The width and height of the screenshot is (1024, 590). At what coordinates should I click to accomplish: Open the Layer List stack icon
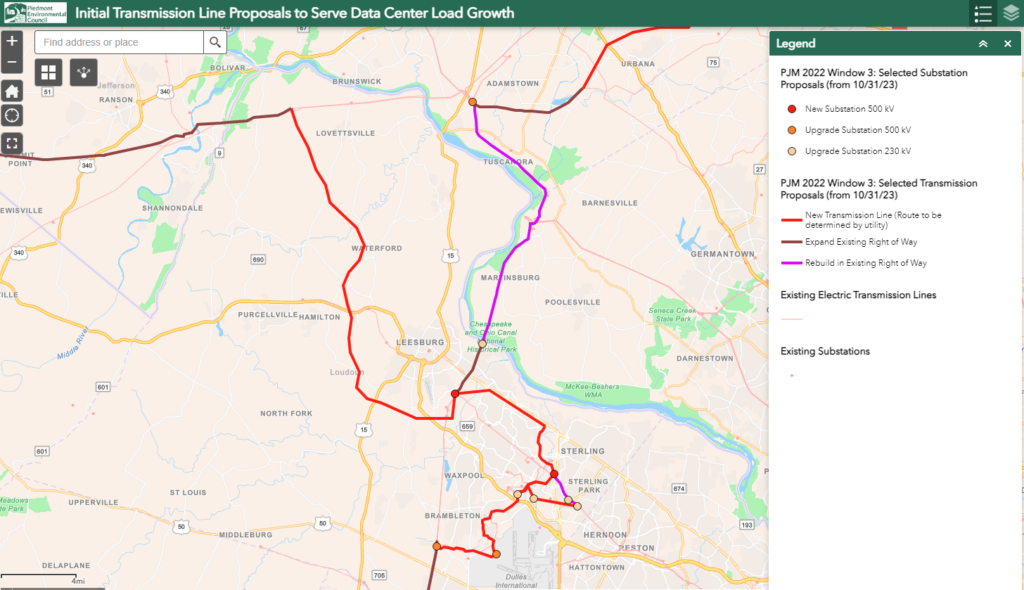point(1010,14)
